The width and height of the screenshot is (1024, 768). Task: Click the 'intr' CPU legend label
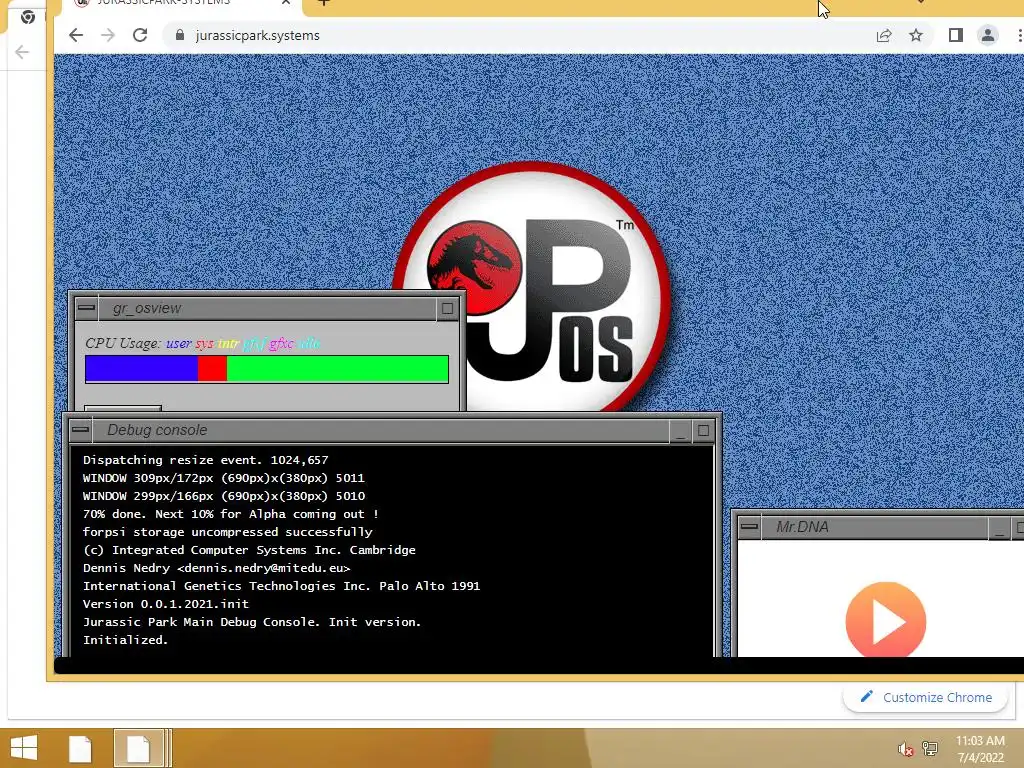[229, 344]
